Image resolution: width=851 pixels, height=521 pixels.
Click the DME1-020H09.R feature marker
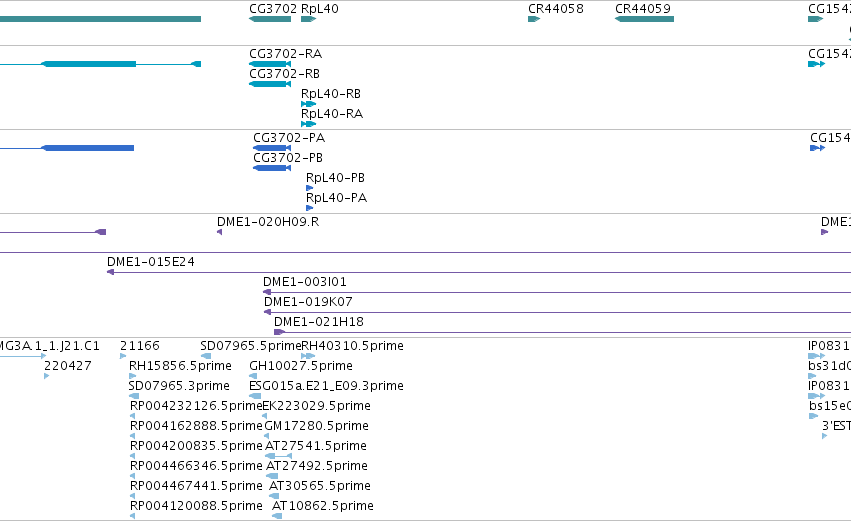(219, 232)
